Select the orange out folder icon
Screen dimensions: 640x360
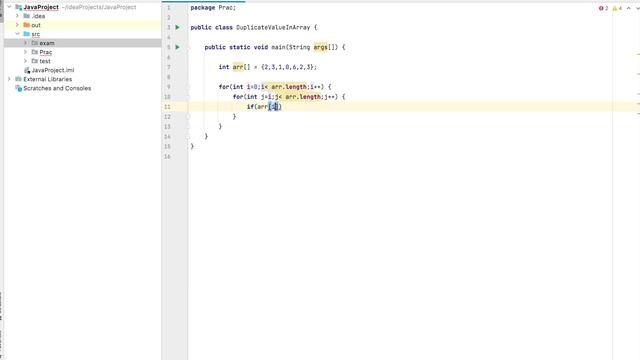[27, 25]
